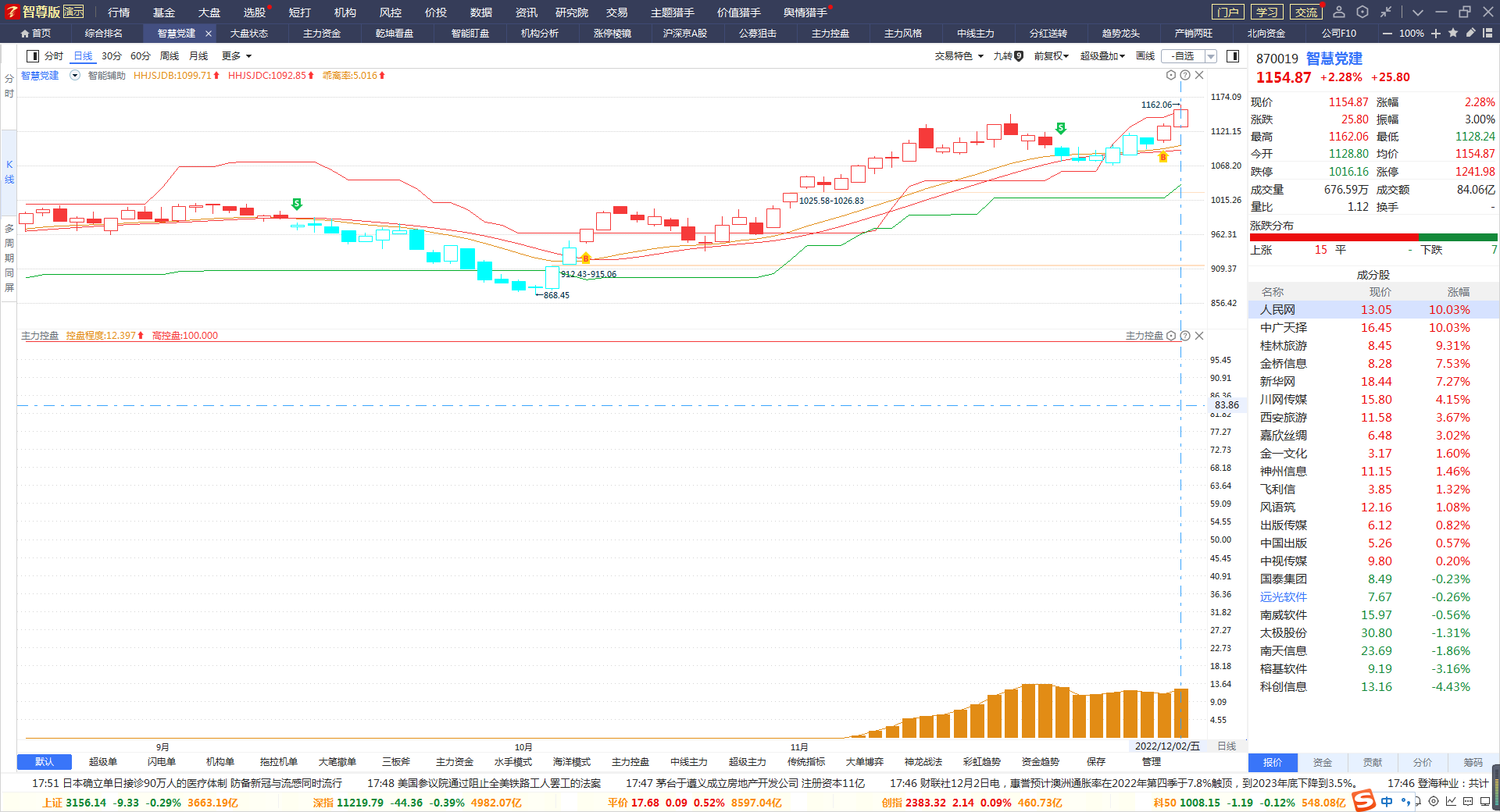This screenshot has height=812, width=1500.
Task: Click the orange B buy marker in October
Action: (586, 258)
